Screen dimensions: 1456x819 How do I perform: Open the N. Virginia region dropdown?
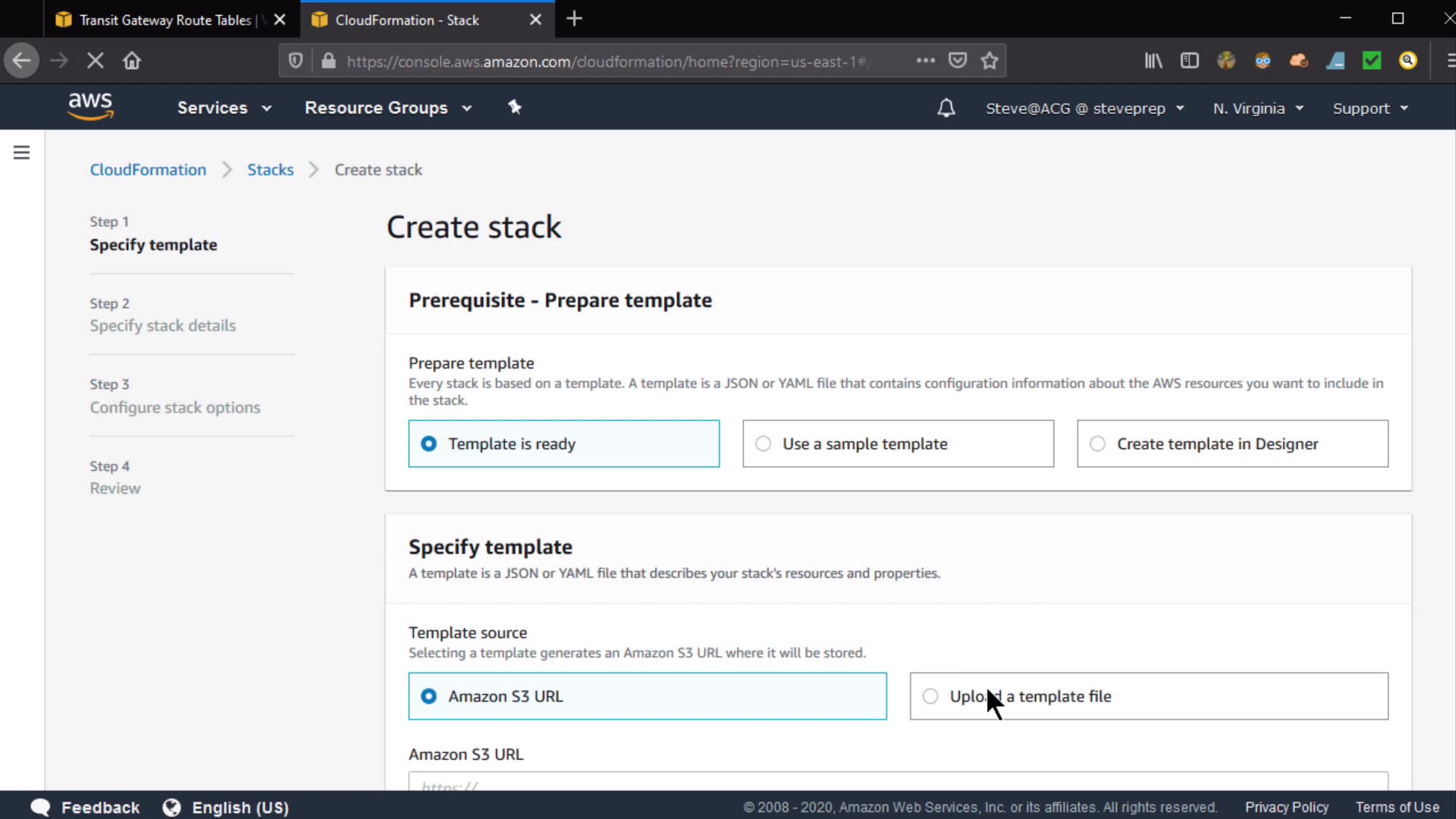(1257, 108)
